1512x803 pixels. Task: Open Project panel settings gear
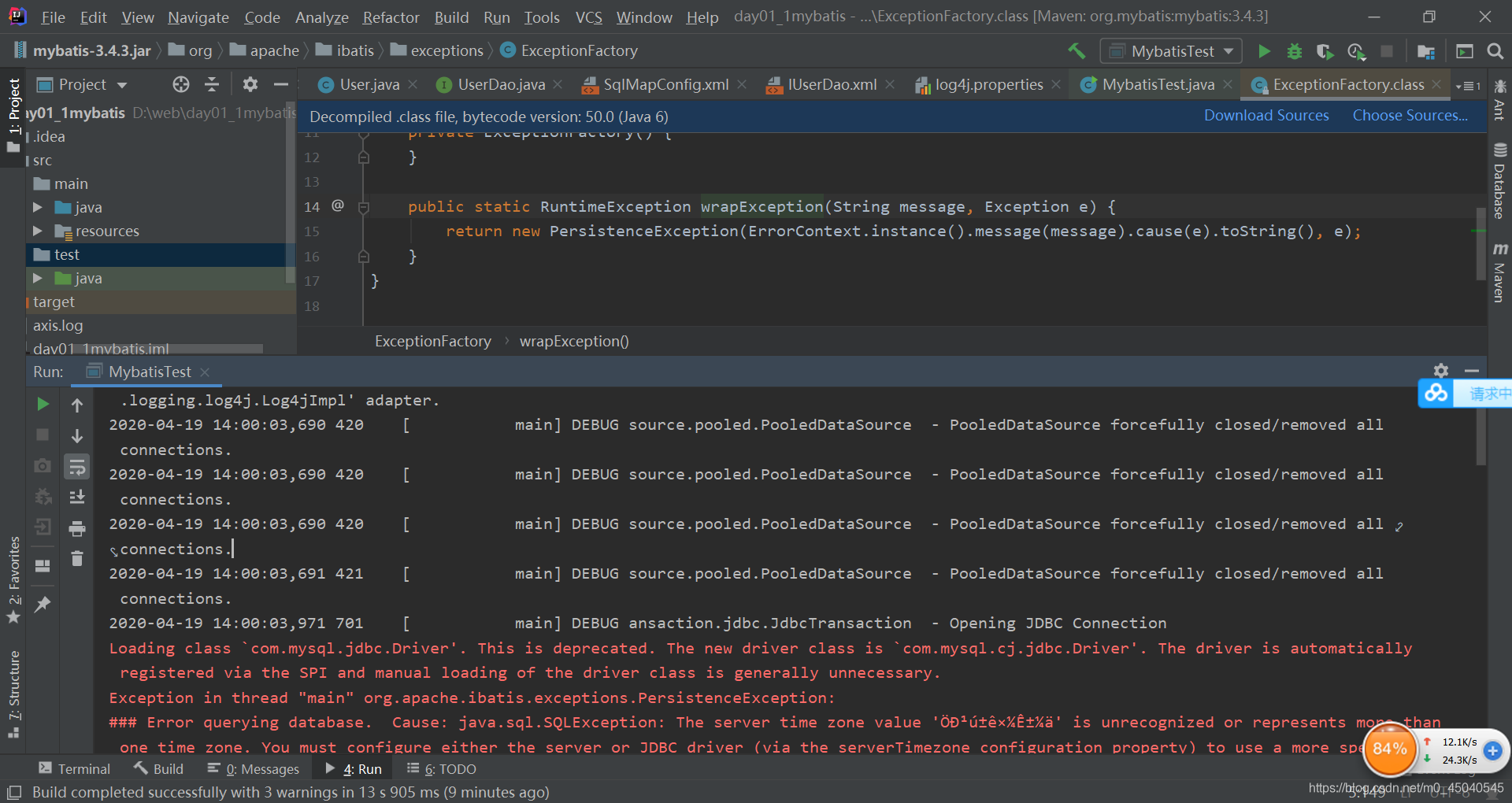pyautogui.click(x=250, y=84)
